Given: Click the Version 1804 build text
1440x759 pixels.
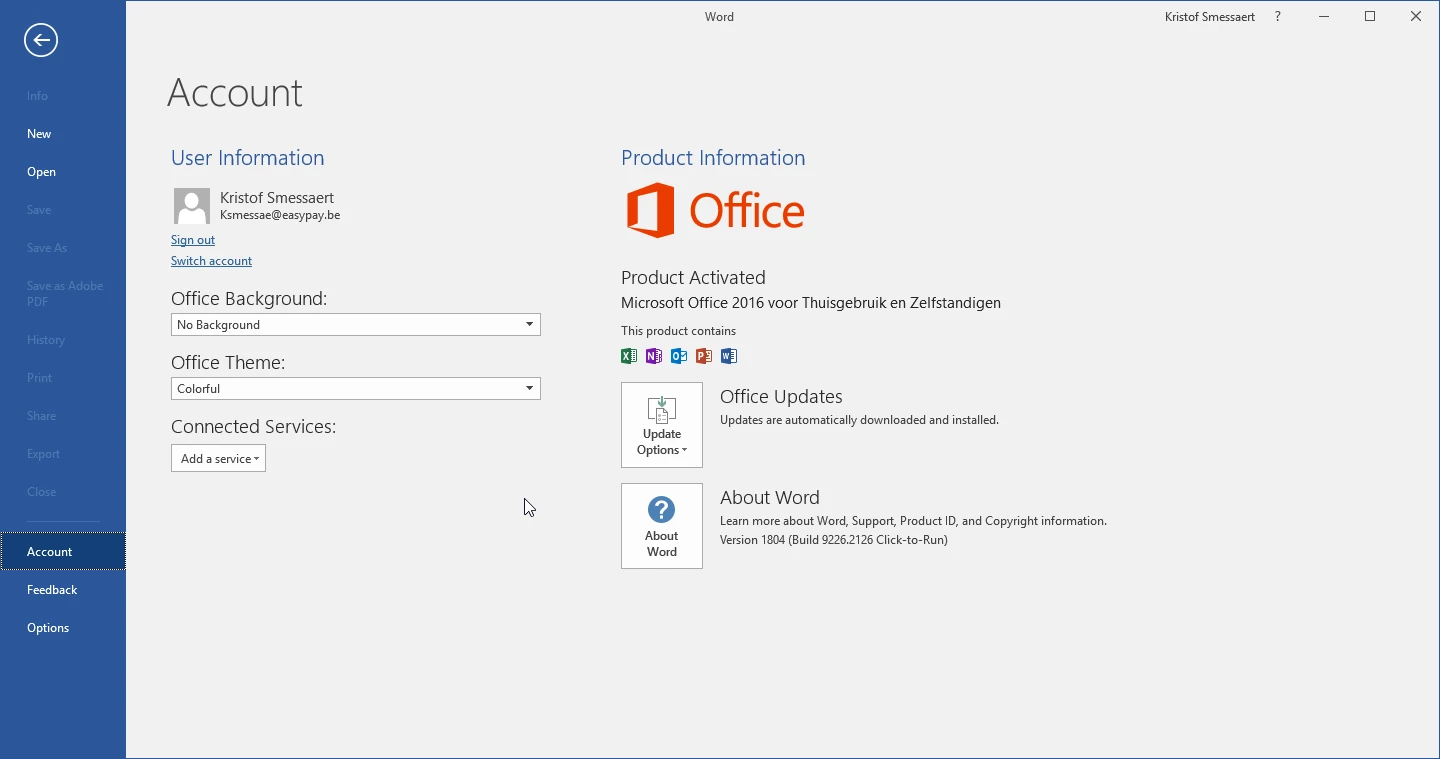Looking at the screenshot, I should point(834,540).
